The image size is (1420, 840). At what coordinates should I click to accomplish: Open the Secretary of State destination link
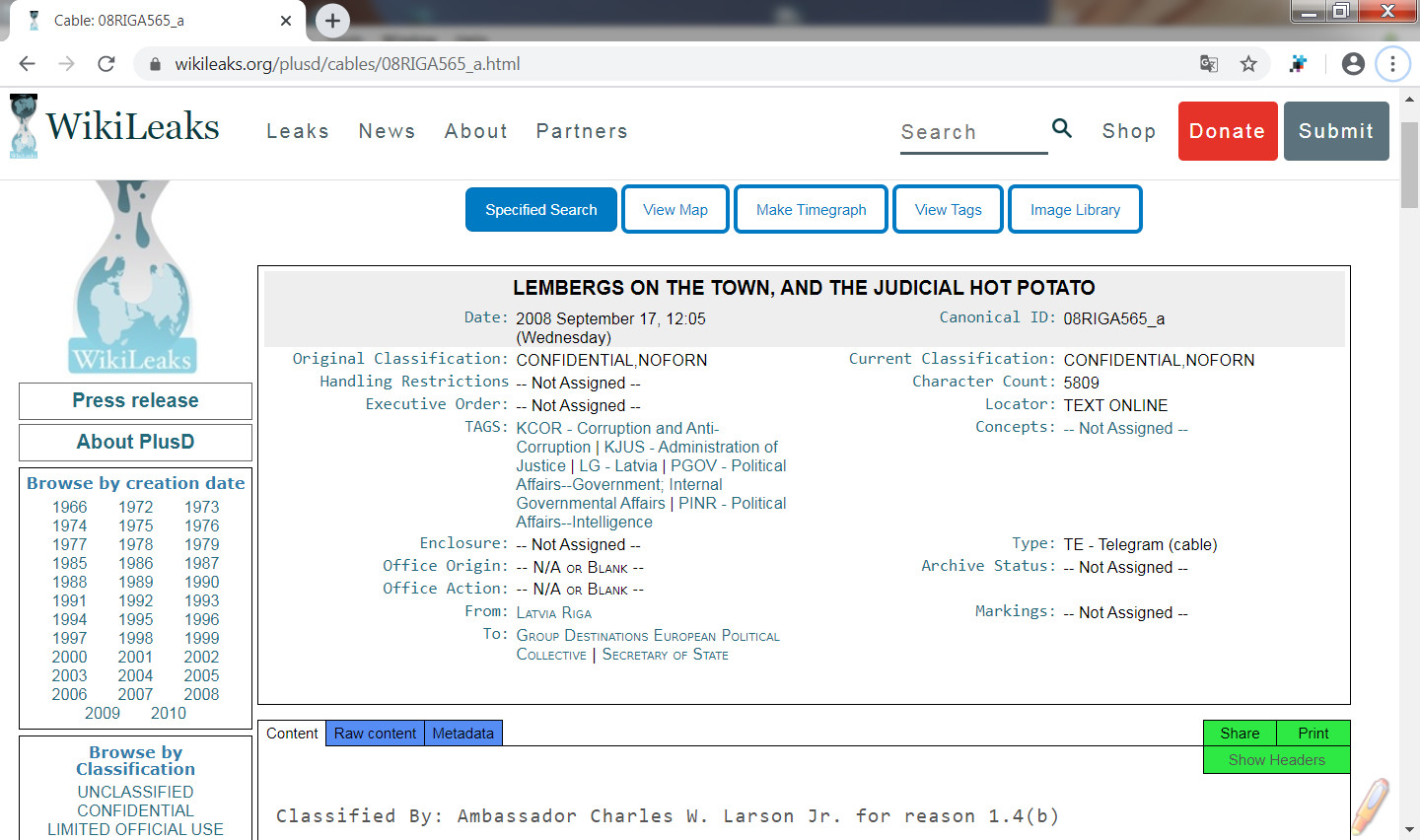pos(666,655)
